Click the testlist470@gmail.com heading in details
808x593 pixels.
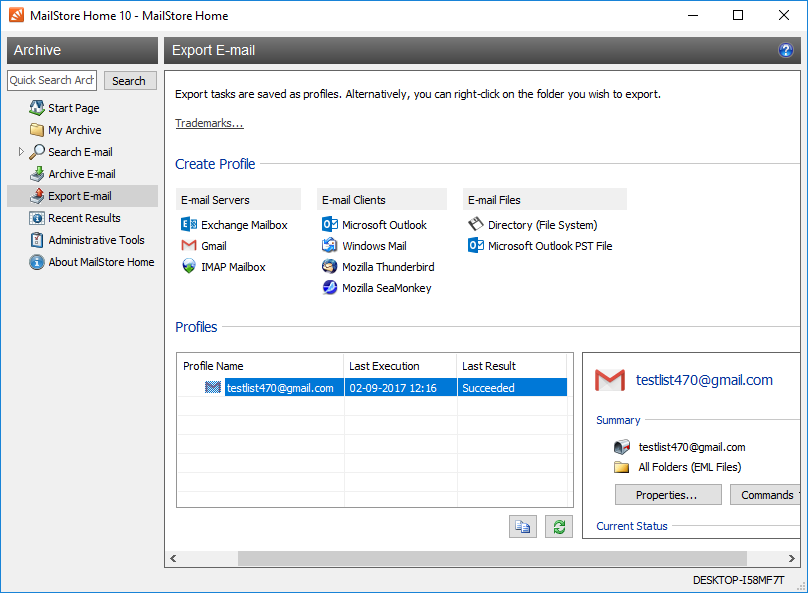(704, 380)
